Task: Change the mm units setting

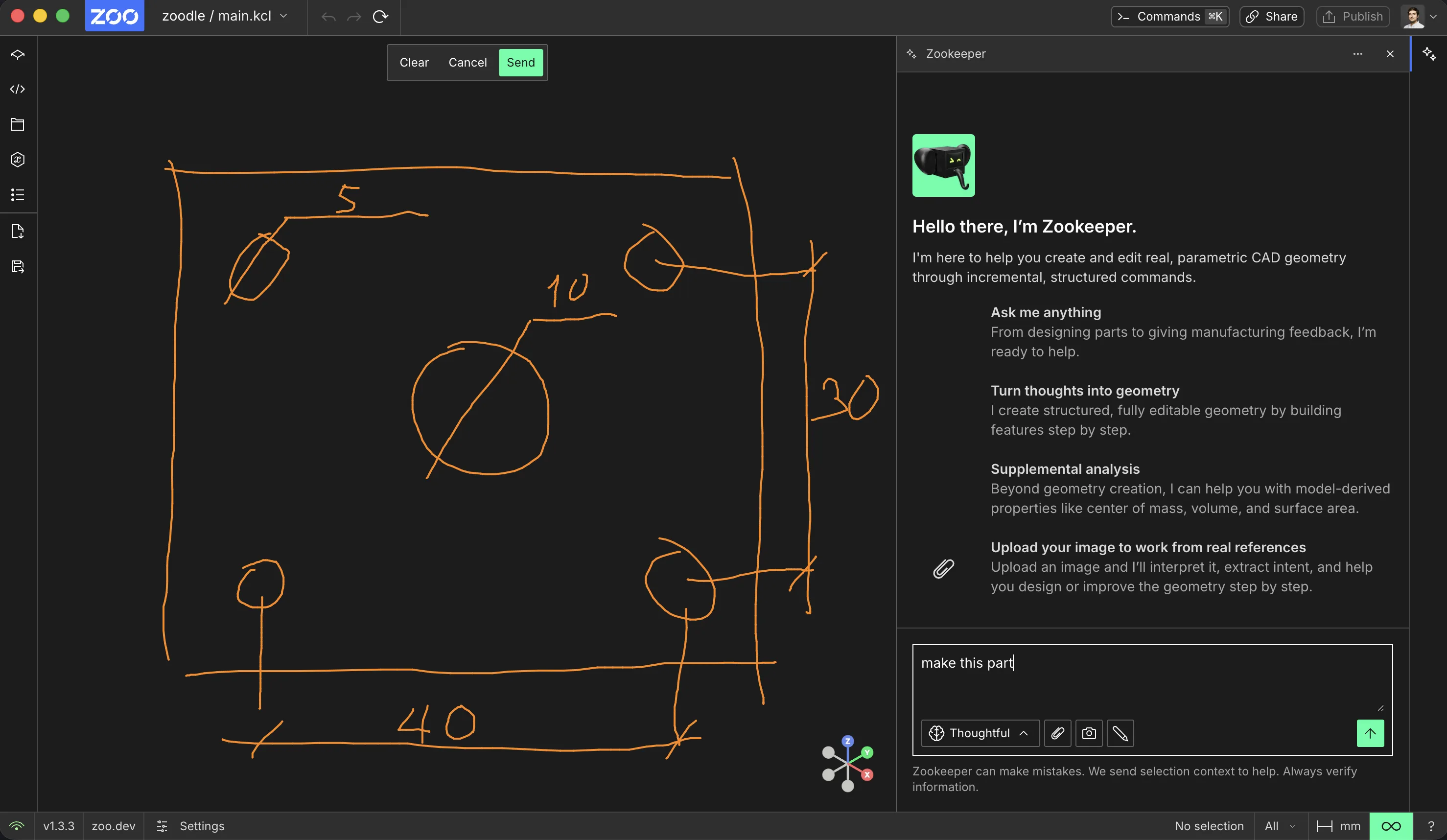Action: [x=1338, y=826]
